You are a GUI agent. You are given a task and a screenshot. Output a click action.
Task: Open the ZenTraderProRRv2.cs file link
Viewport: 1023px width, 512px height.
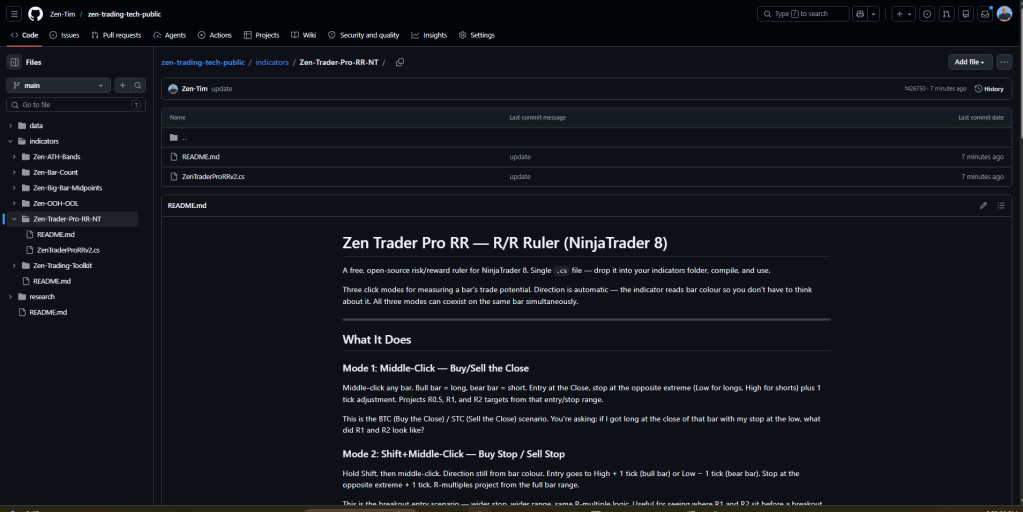(x=213, y=177)
